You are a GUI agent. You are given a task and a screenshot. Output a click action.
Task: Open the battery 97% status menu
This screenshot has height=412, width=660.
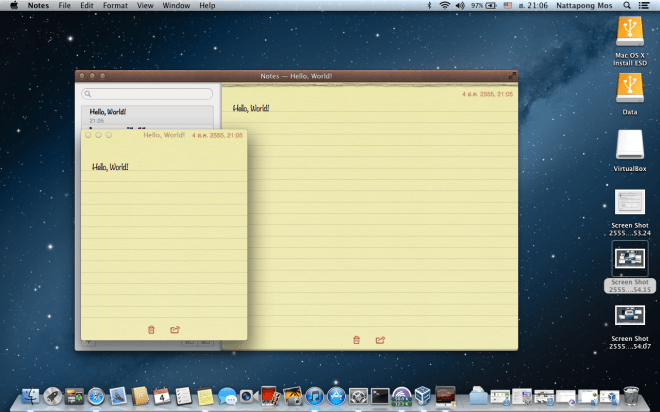click(484, 6)
